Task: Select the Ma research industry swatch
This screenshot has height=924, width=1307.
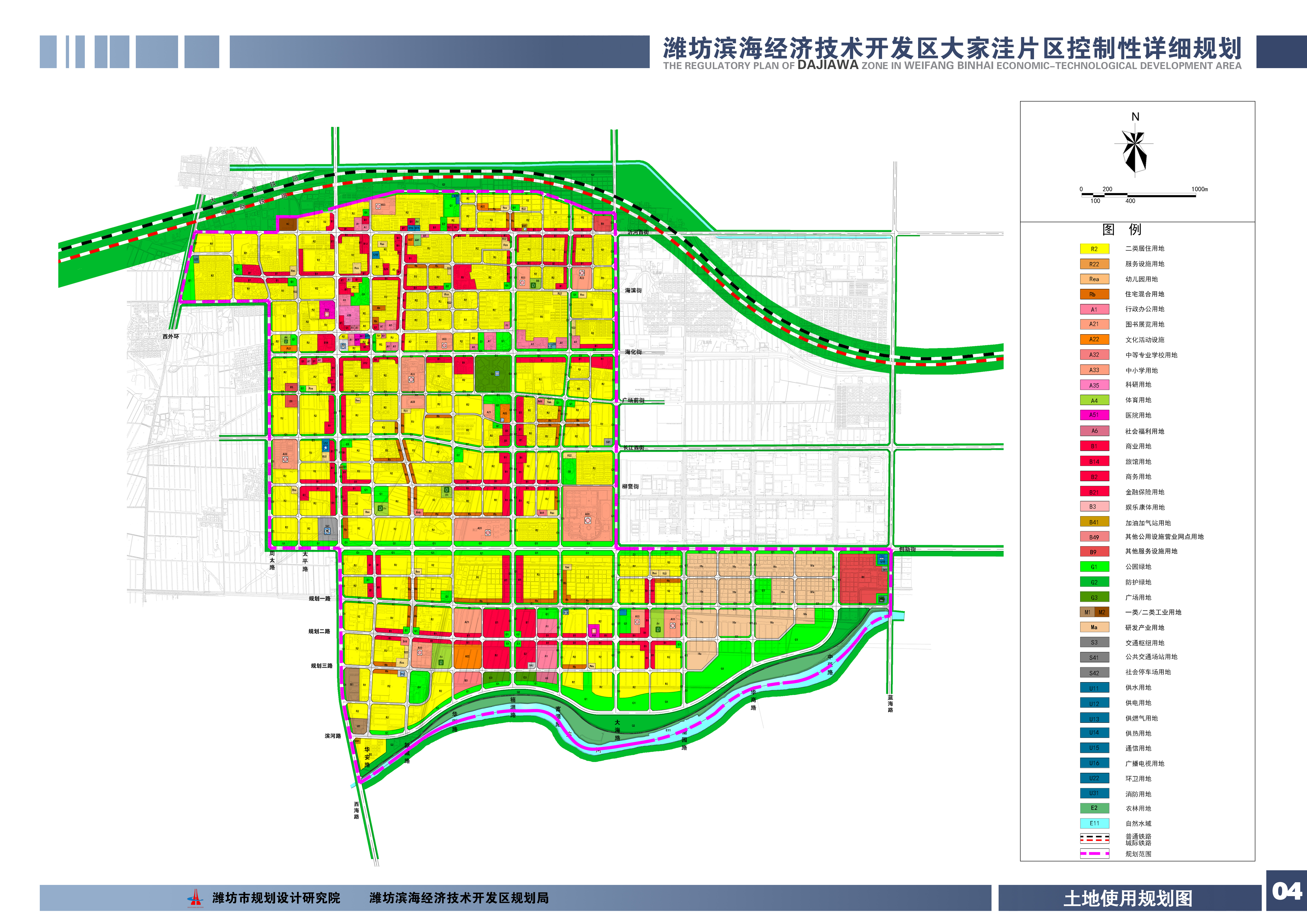Action: click(1094, 627)
